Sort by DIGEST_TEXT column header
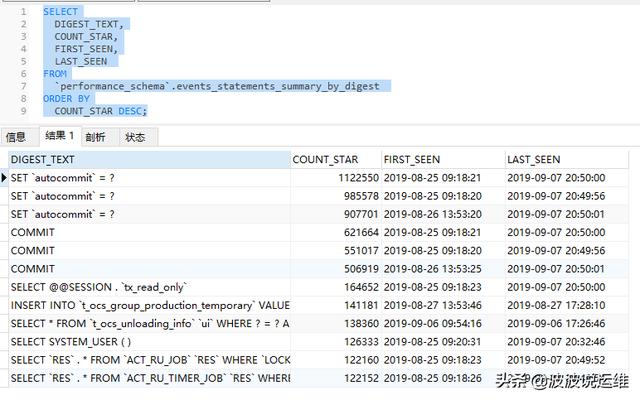 [149, 160]
